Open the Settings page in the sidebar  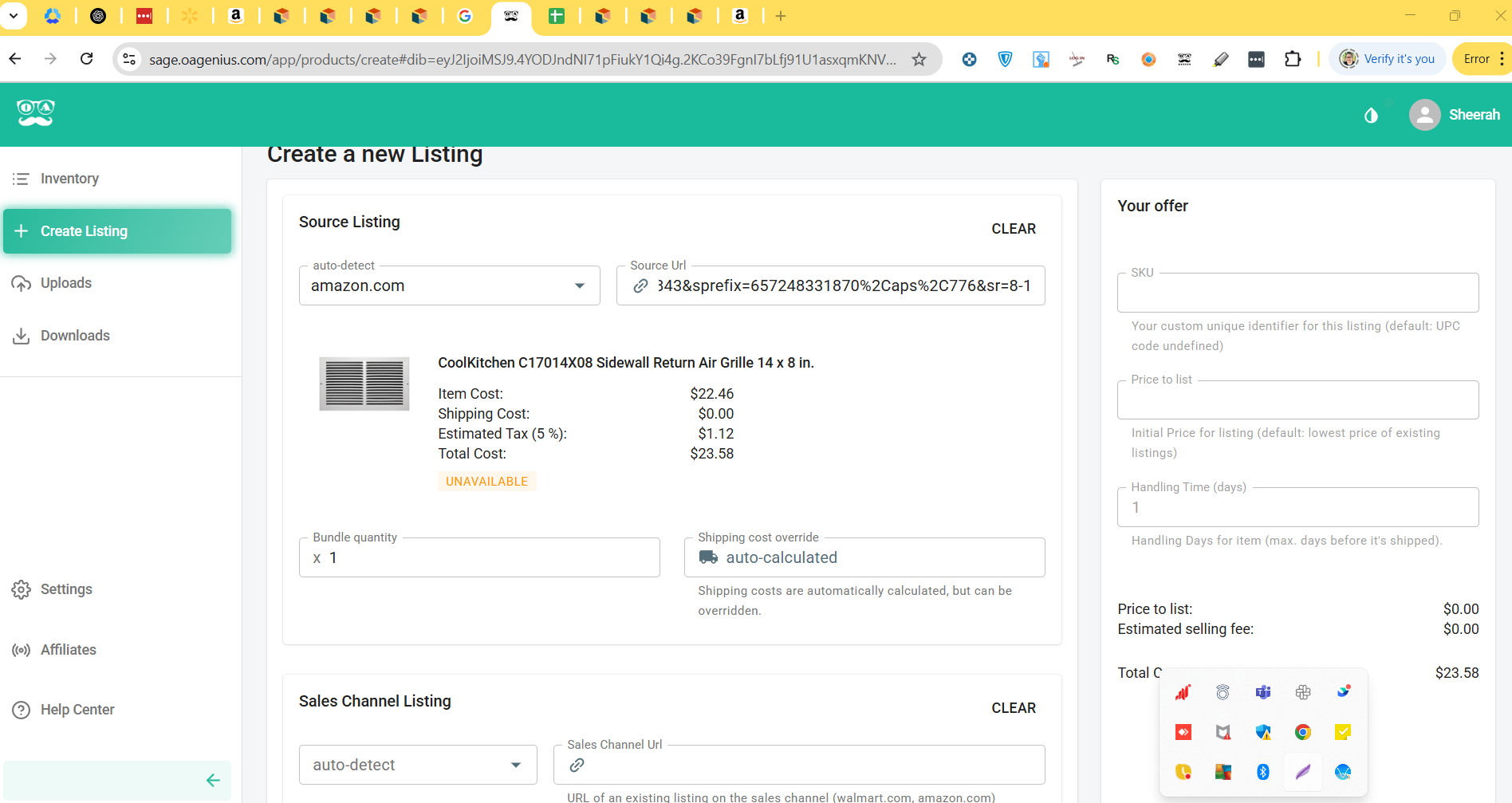66,589
